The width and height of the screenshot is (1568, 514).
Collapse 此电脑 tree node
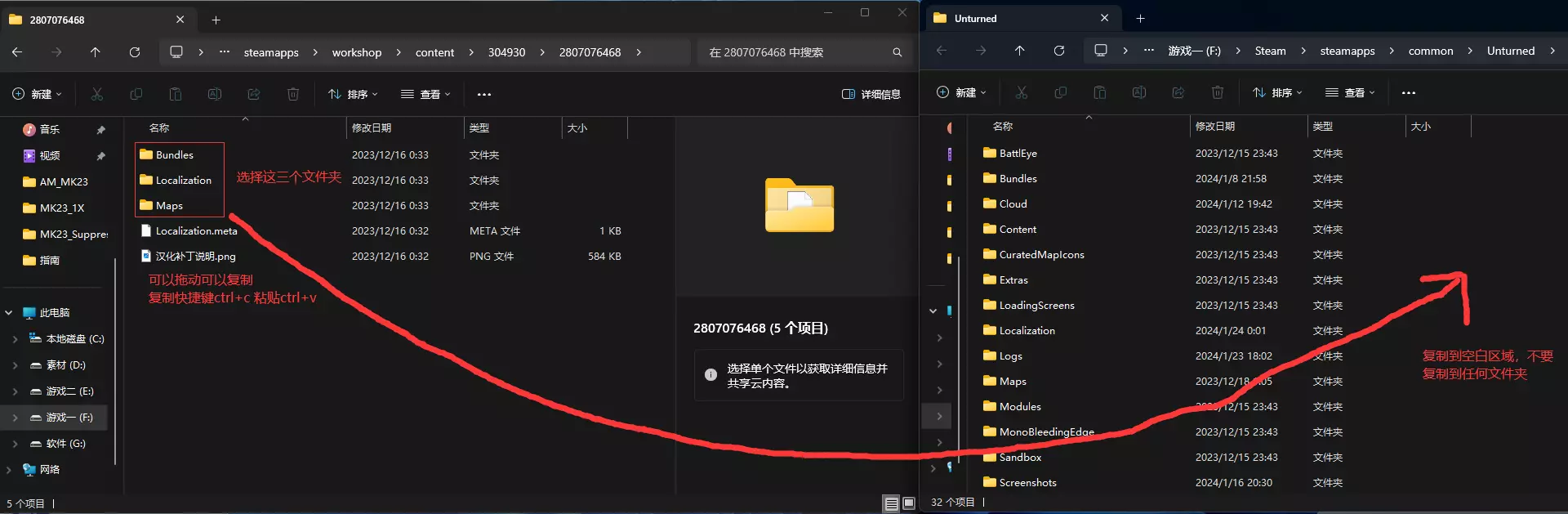9,313
